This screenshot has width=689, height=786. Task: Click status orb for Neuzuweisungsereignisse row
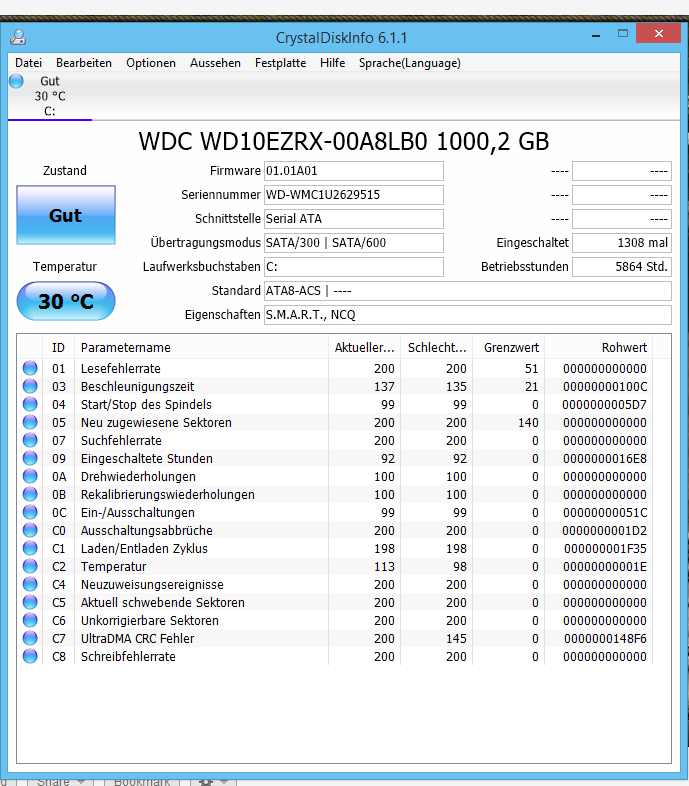30,584
